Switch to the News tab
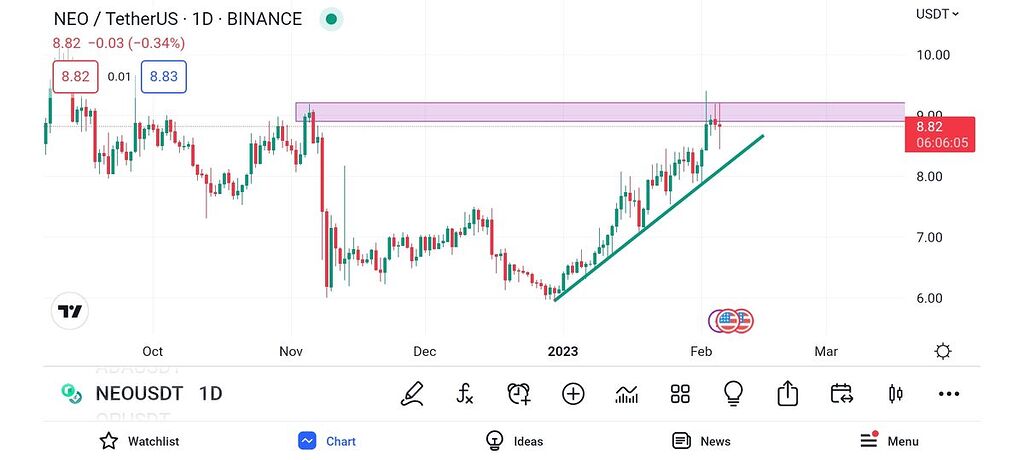The height and width of the screenshot is (460, 1024). 701,441
